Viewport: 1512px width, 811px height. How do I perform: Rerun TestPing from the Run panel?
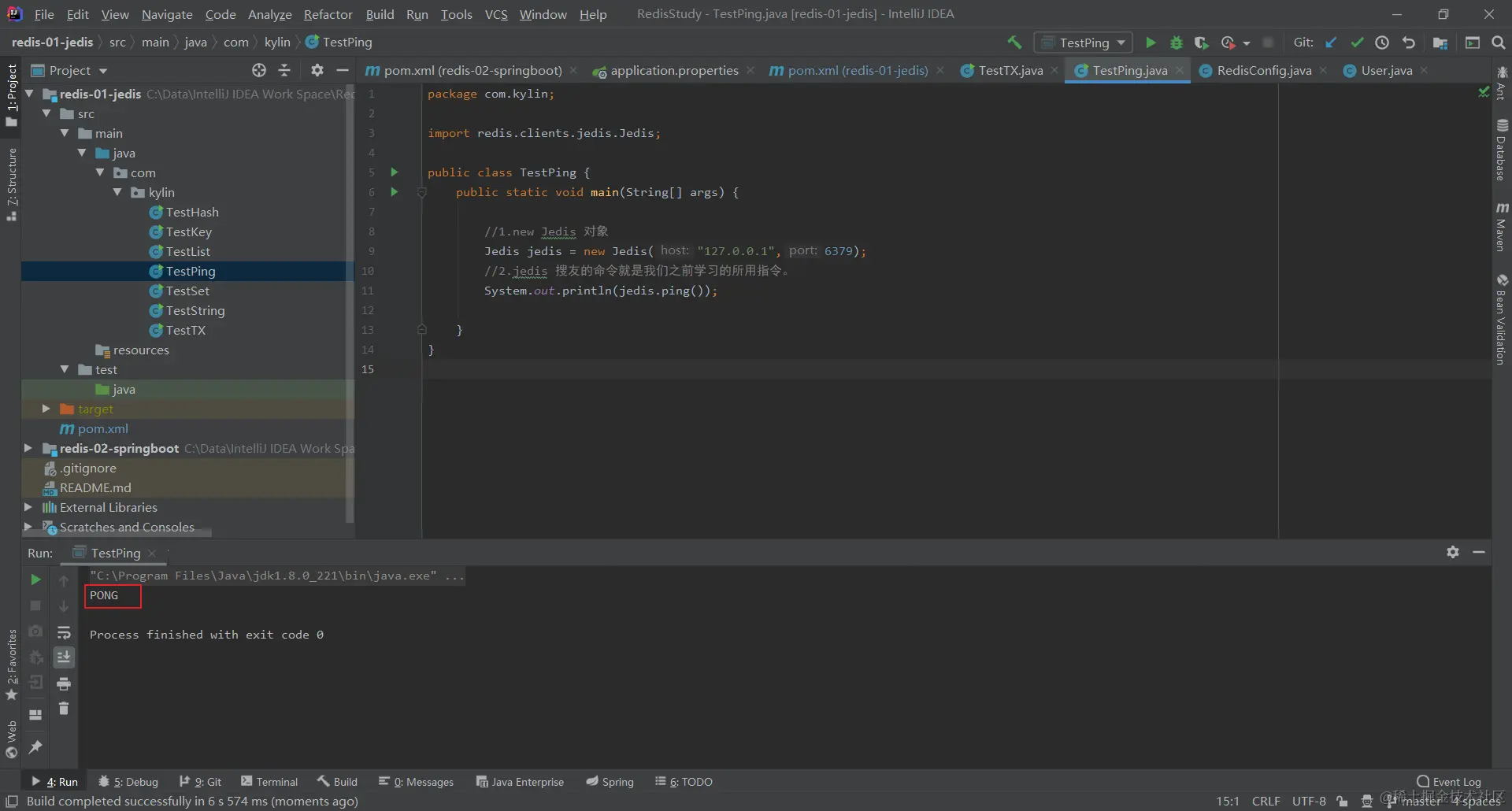pos(35,580)
